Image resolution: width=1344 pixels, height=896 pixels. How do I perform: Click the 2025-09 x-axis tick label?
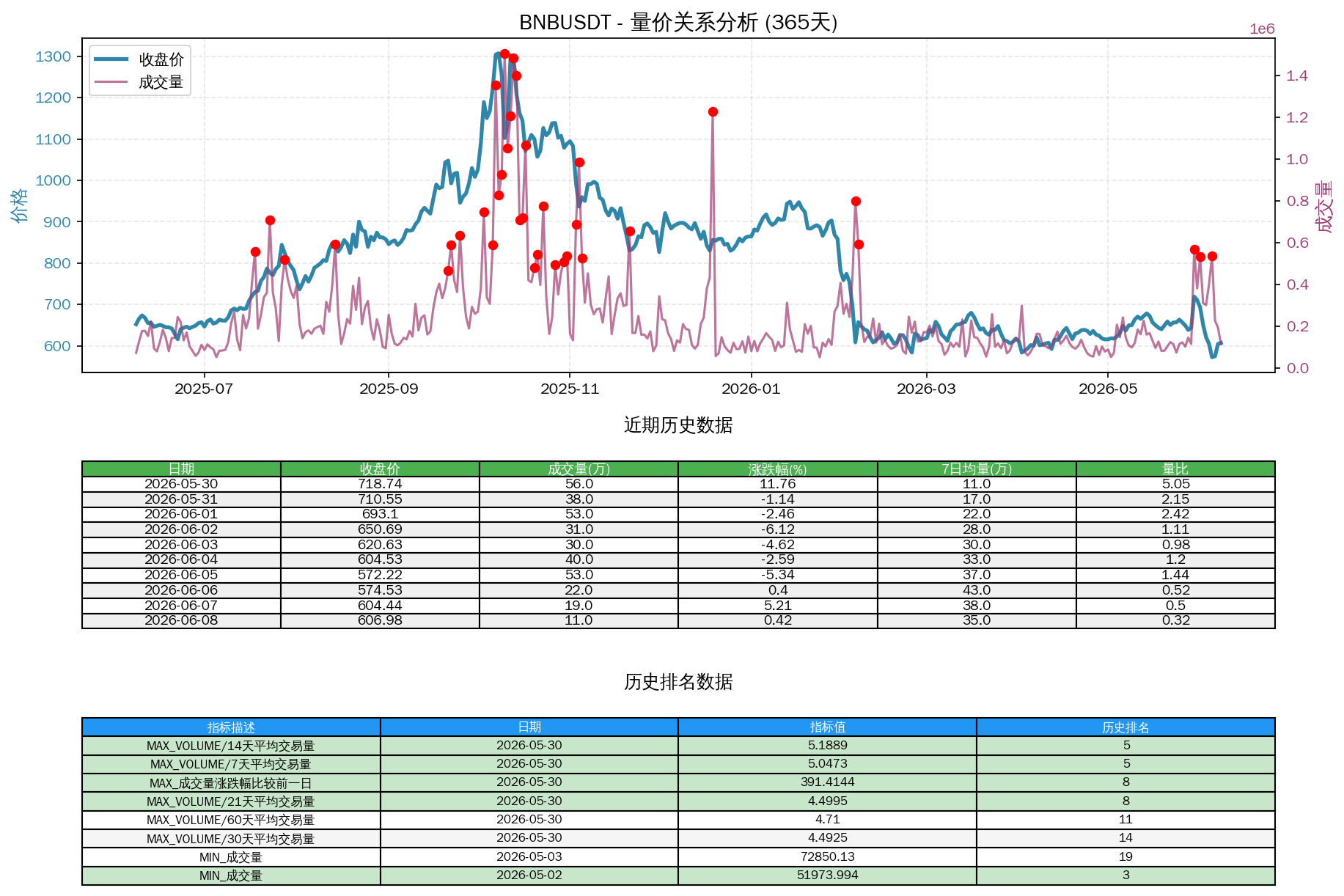(389, 389)
